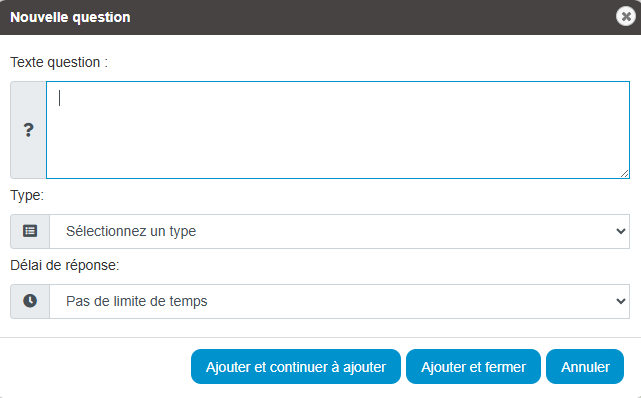
Task: Open the 'Pas de limite de temps' dropdown
Action: [339, 301]
